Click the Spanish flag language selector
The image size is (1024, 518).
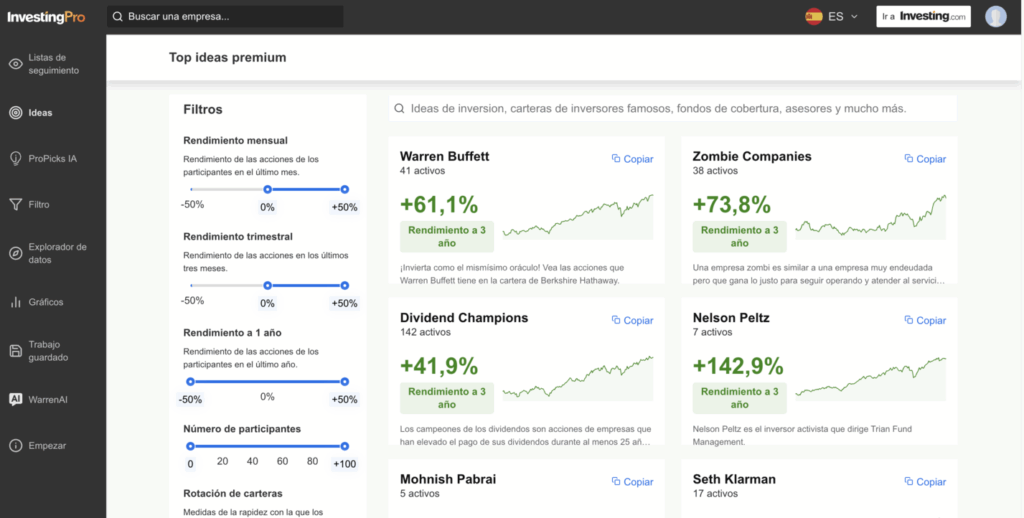[x=814, y=17]
